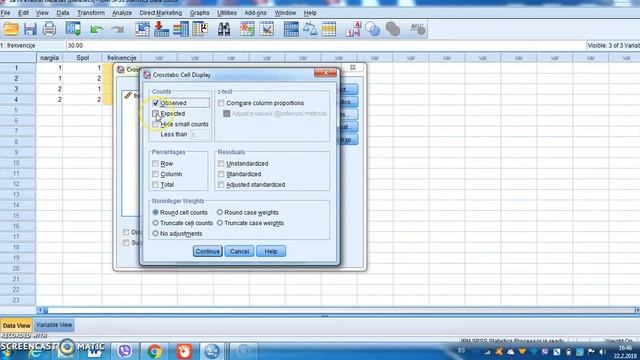640x360 pixels.
Task: Click the Insert variable icon
Action: tap(267, 29)
